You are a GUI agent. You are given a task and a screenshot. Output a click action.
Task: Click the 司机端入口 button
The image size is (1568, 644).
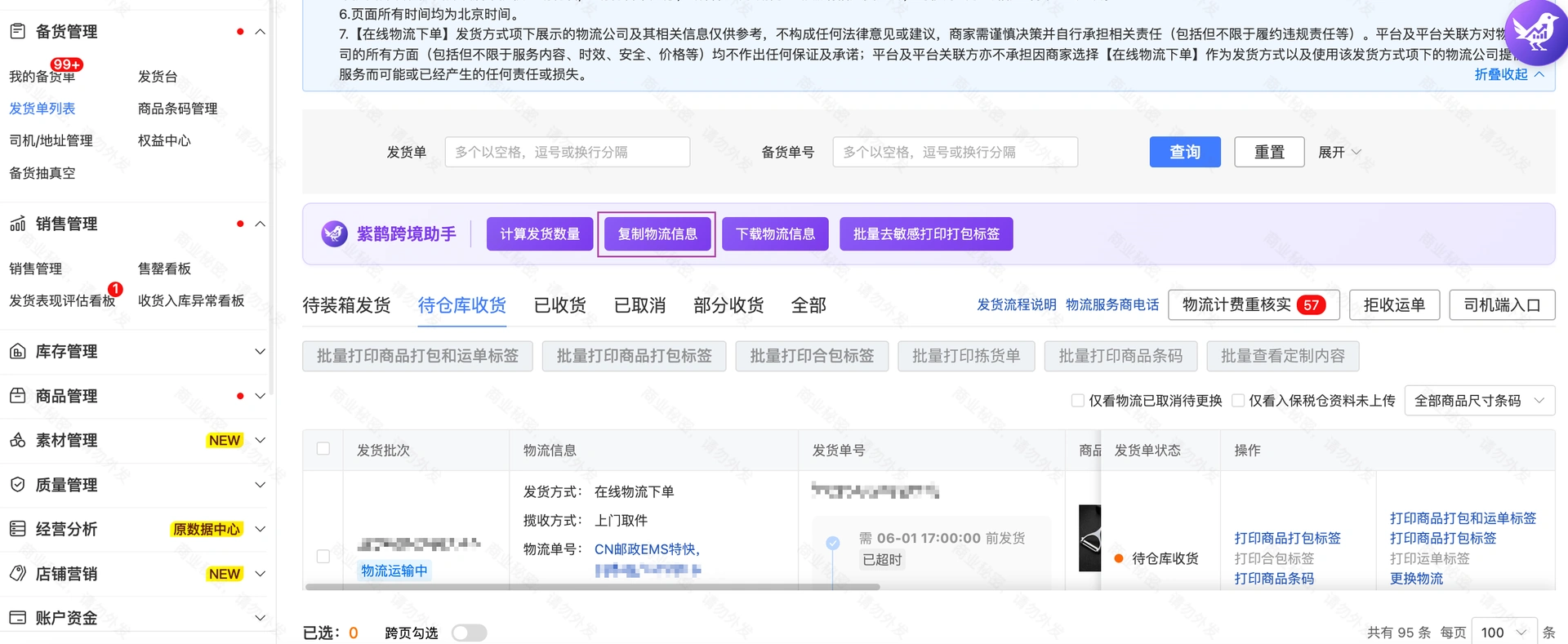[x=1502, y=305]
